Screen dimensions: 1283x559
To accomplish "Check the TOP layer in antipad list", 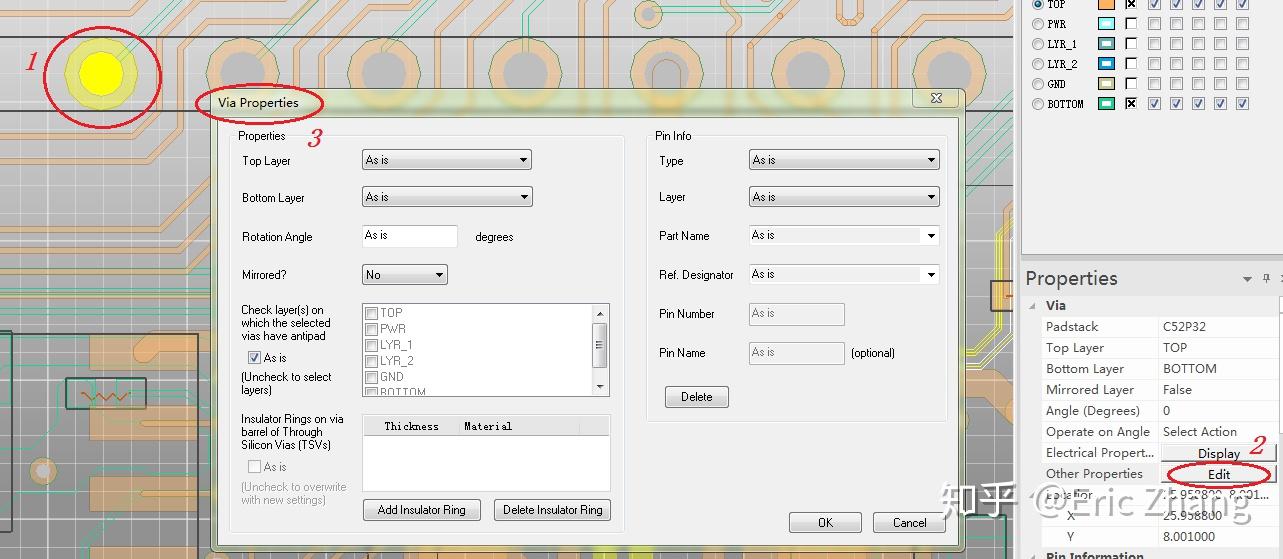I will 371,313.
